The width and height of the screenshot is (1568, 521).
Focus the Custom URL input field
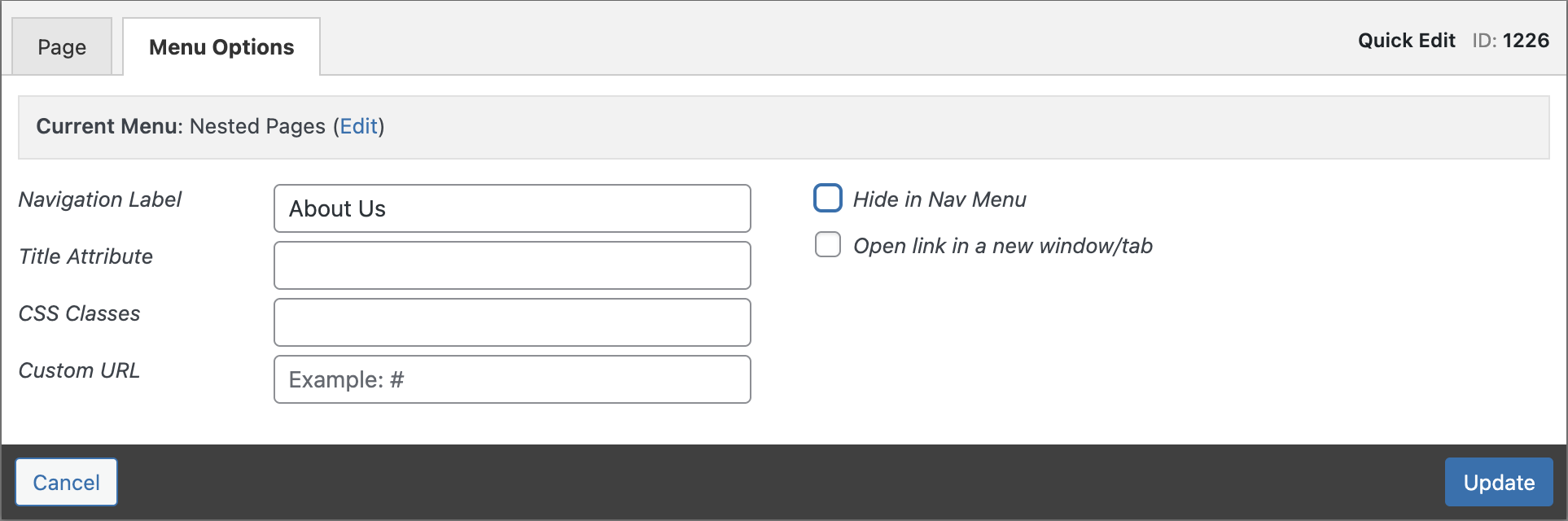pos(512,379)
